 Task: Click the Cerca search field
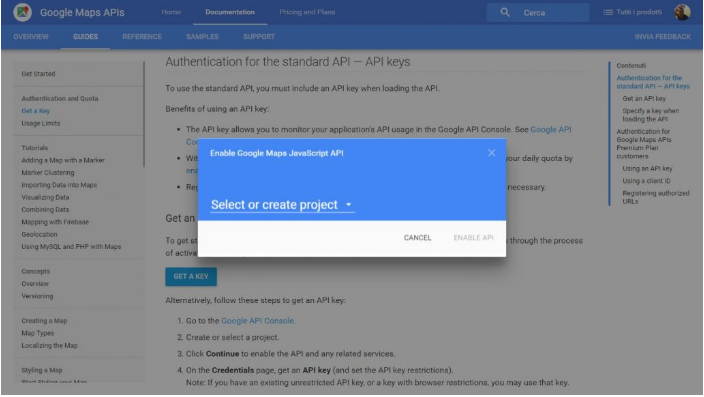coord(538,13)
